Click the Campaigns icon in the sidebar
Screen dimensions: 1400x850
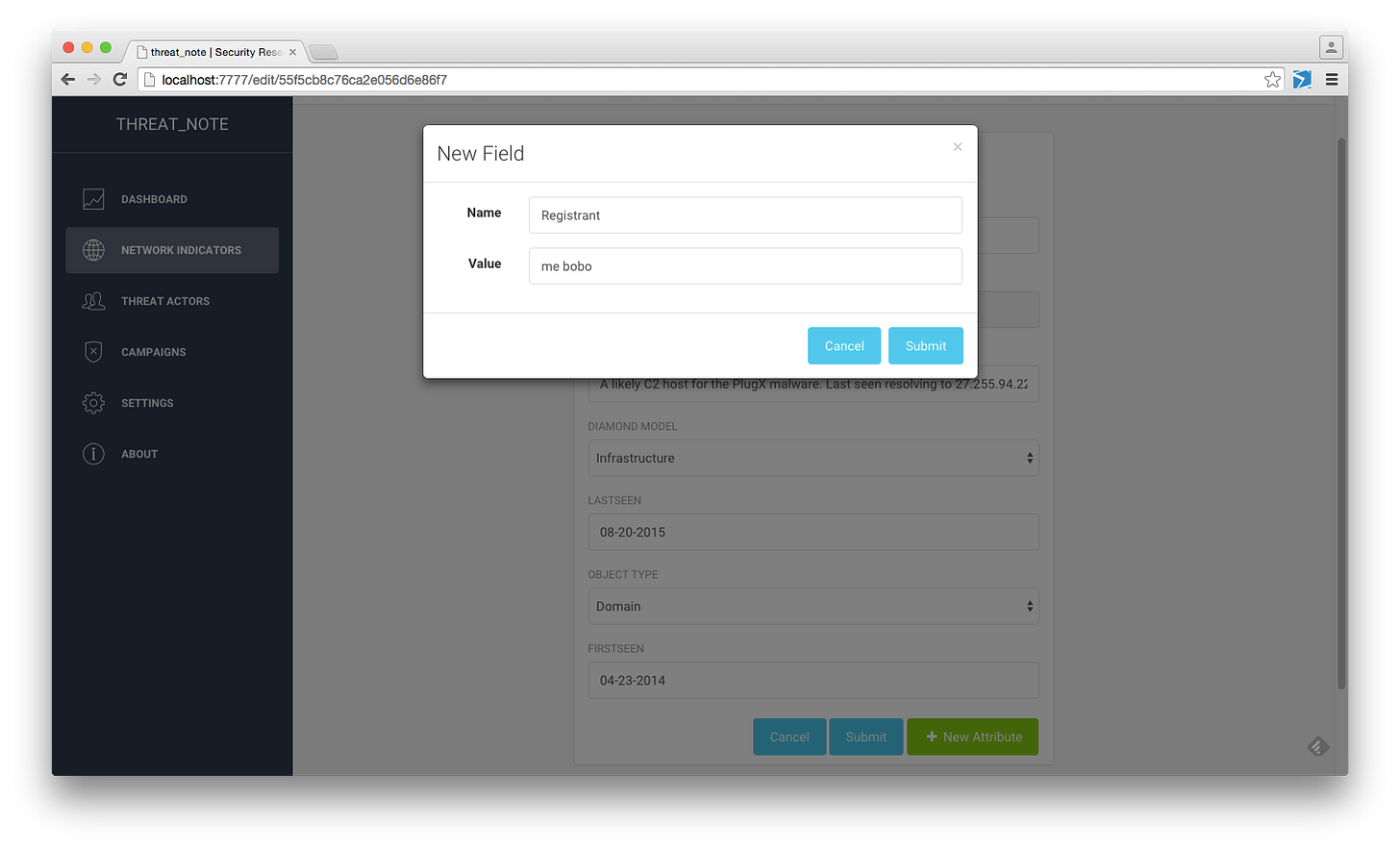(x=92, y=351)
